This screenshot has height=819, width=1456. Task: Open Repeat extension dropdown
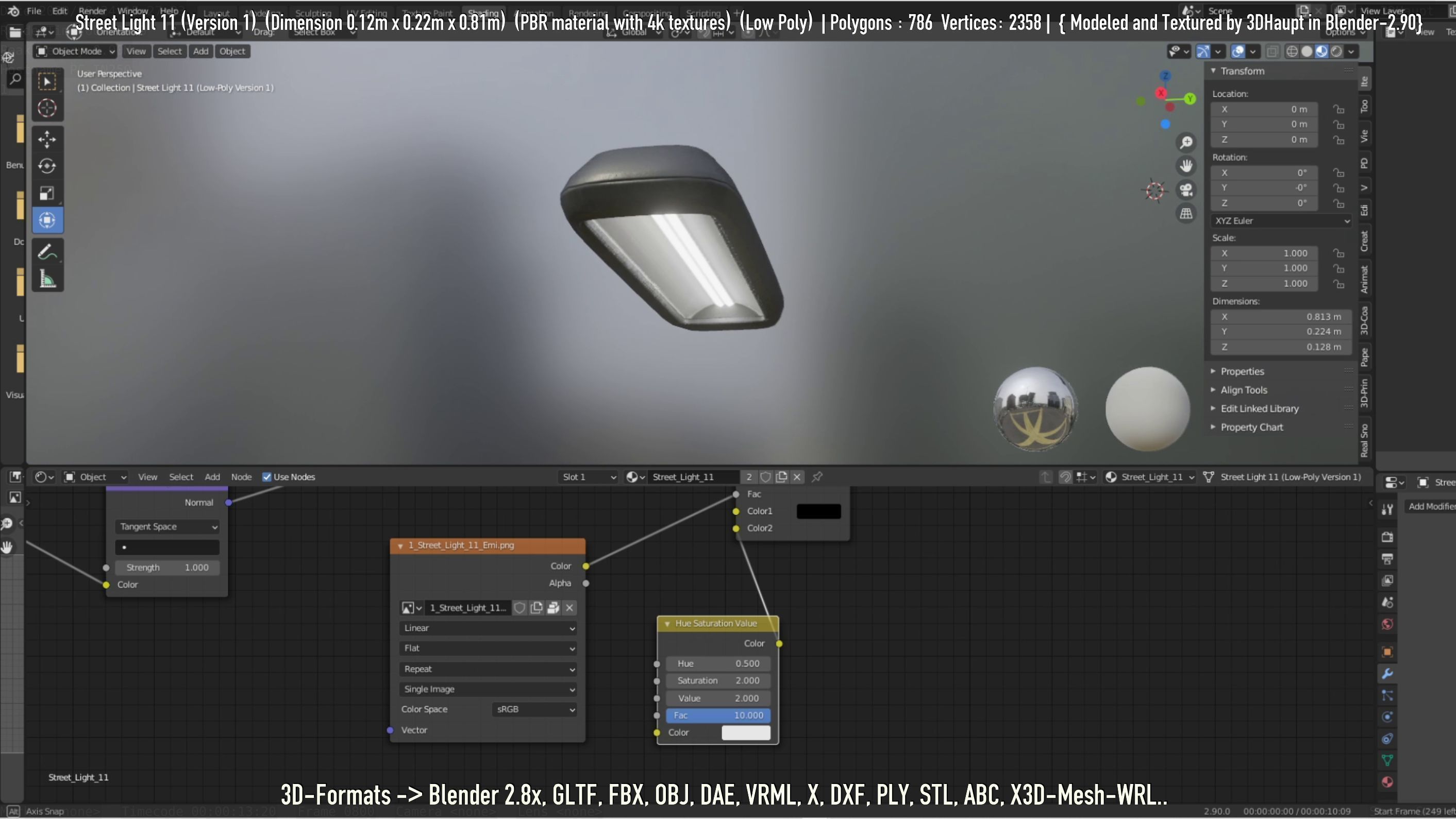point(489,669)
